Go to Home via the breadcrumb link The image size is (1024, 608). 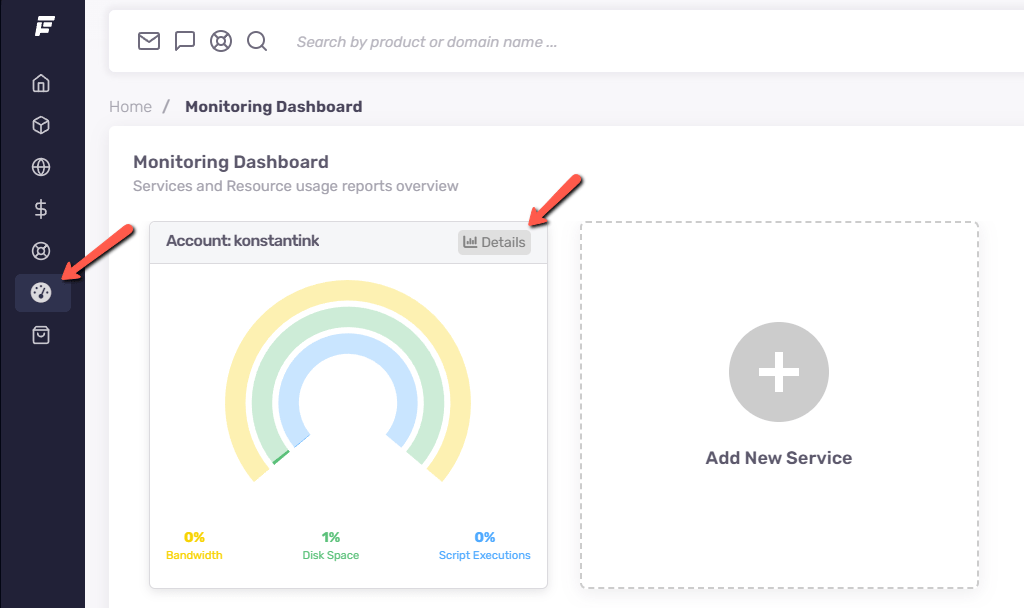pos(130,106)
